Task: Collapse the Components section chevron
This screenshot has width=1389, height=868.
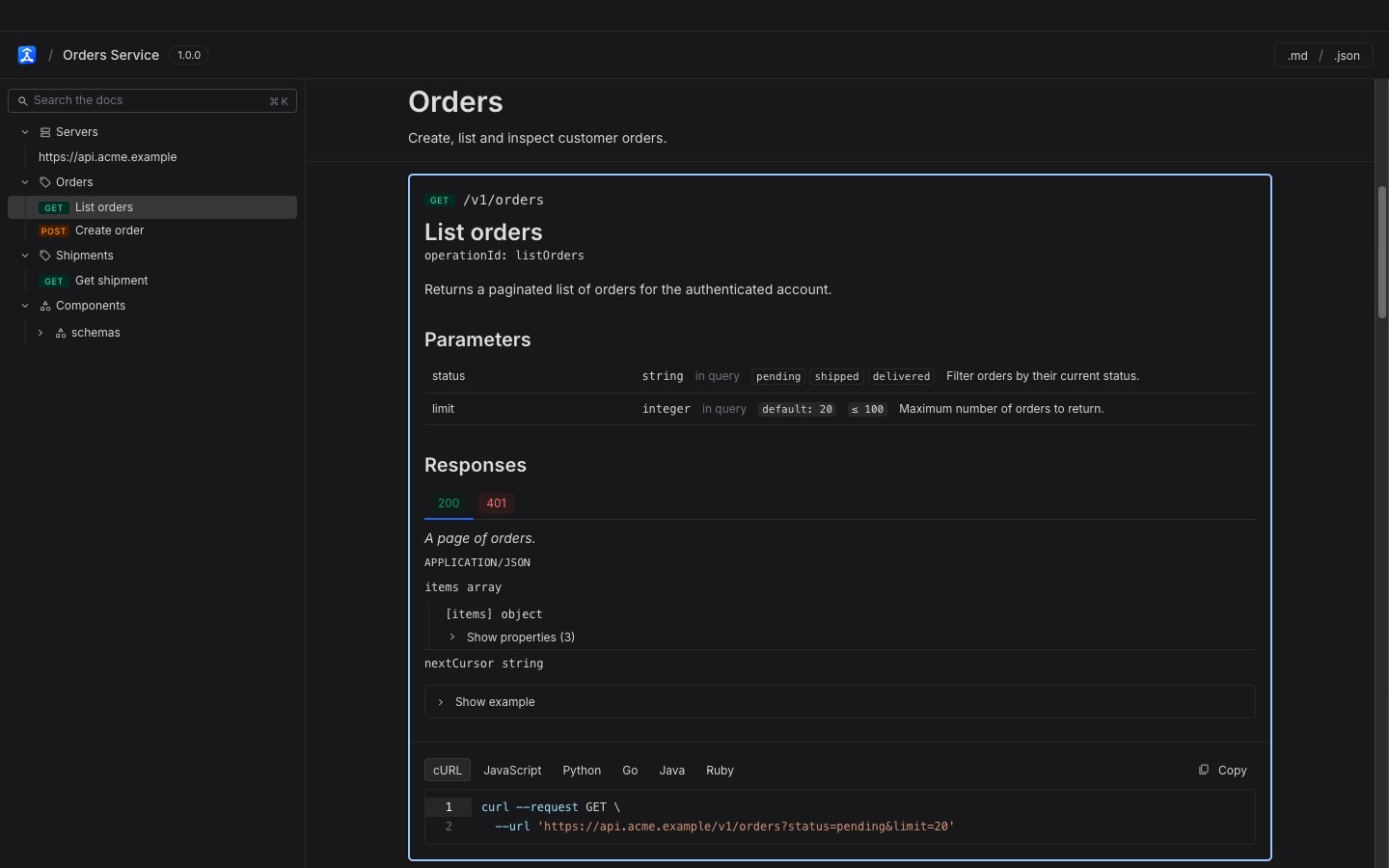Action: point(25,306)
